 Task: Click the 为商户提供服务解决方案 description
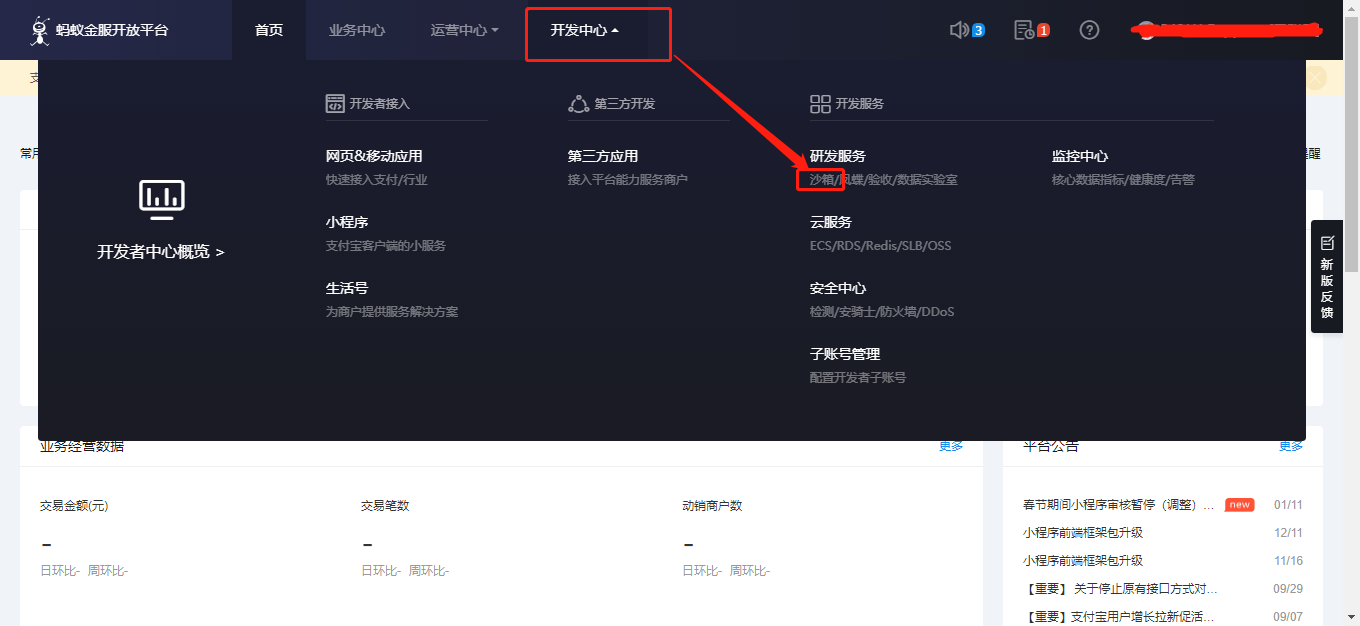[x=392, y=312]
